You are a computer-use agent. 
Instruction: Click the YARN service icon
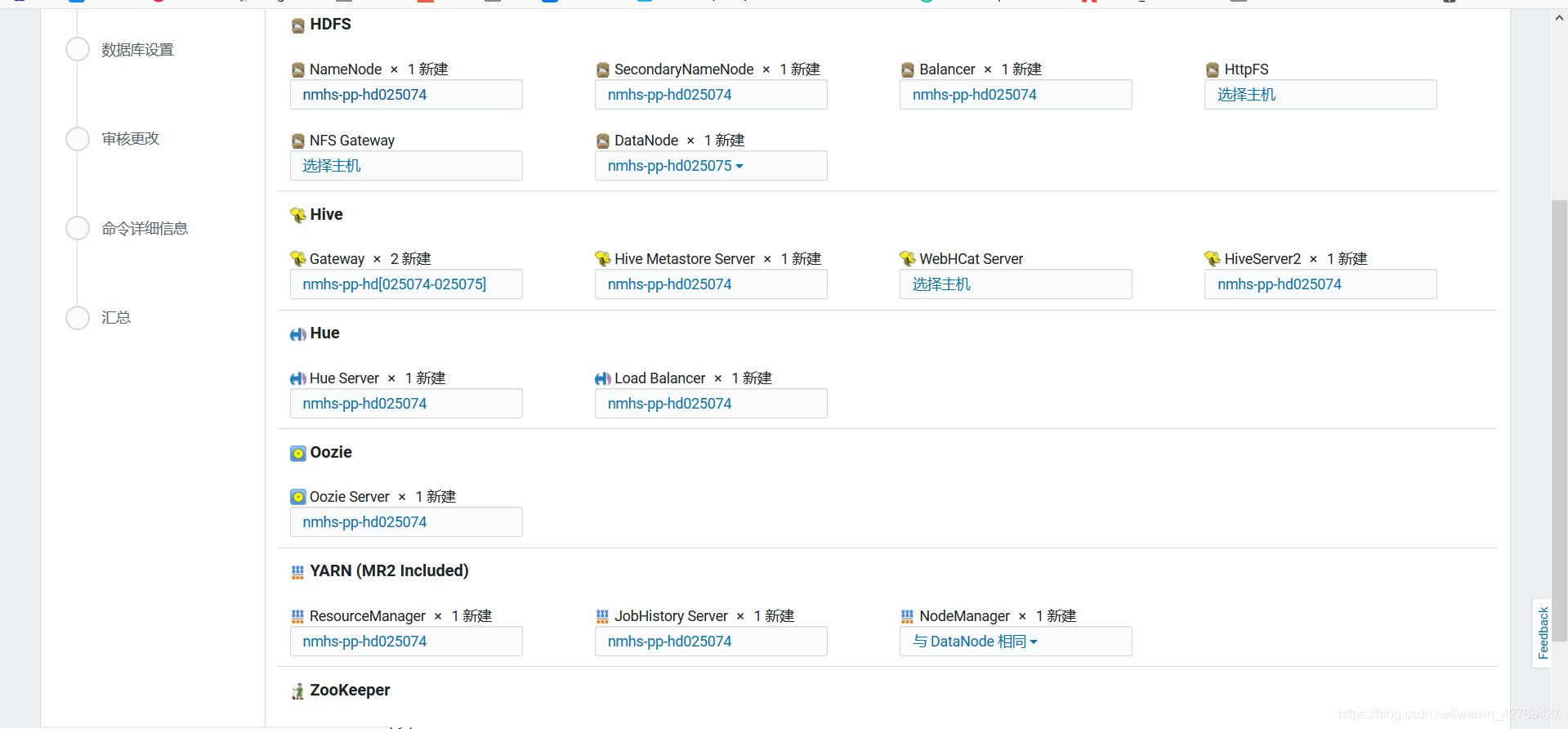coord(298,572)
